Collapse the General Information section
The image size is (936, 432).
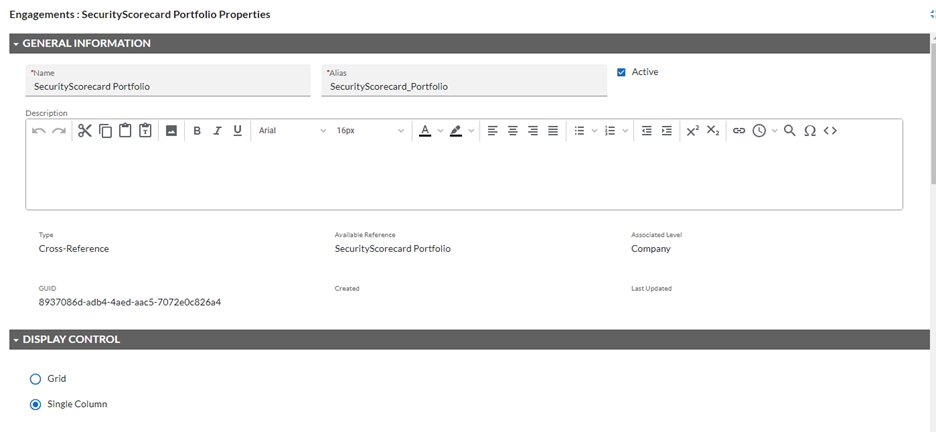(x=16, y=44)
